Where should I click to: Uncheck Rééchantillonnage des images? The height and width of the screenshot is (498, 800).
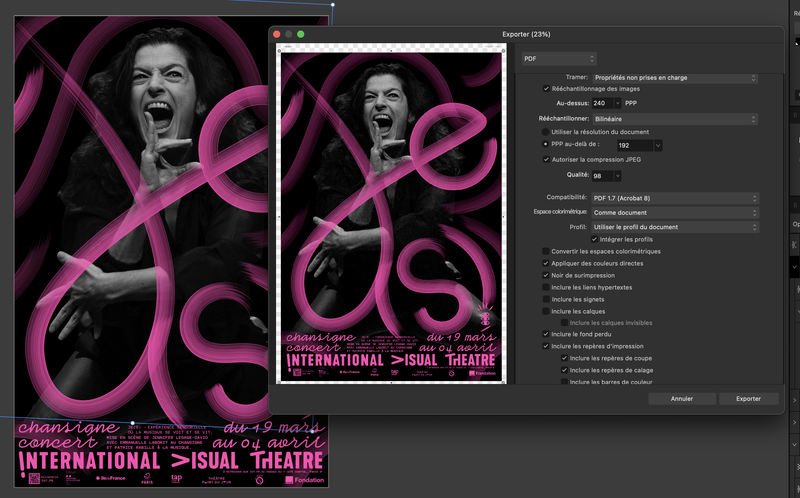coord(546,89)
